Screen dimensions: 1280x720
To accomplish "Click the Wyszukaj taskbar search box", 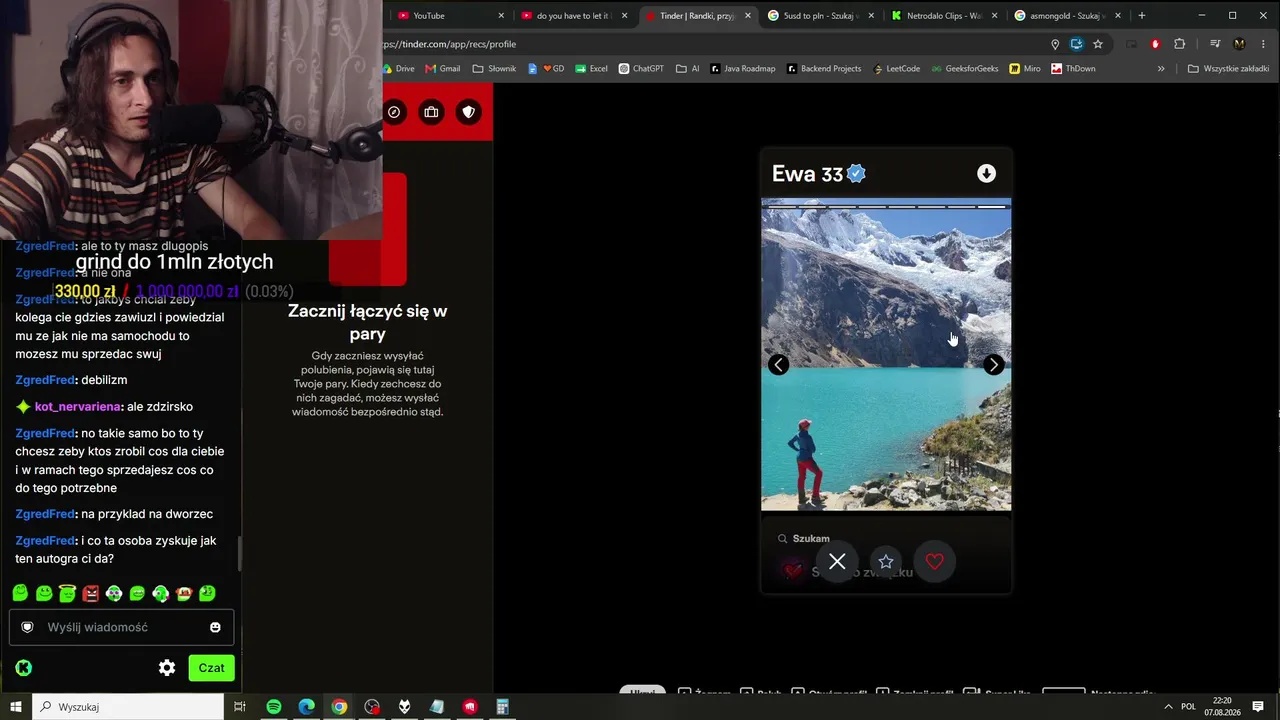I will tap(130, 707).
